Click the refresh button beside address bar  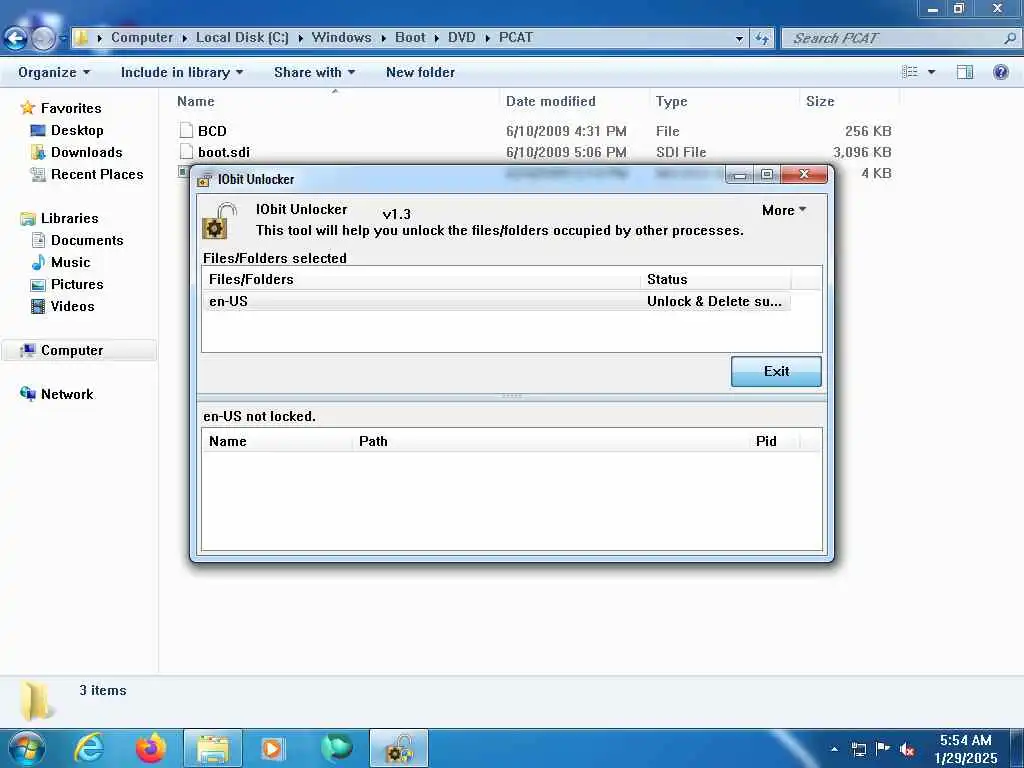761,39
